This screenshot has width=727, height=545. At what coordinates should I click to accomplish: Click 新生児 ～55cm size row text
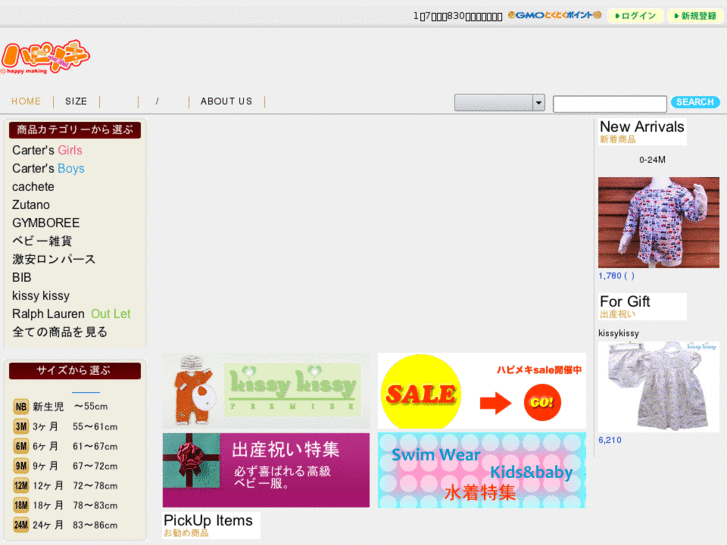(x=70, y=407)
